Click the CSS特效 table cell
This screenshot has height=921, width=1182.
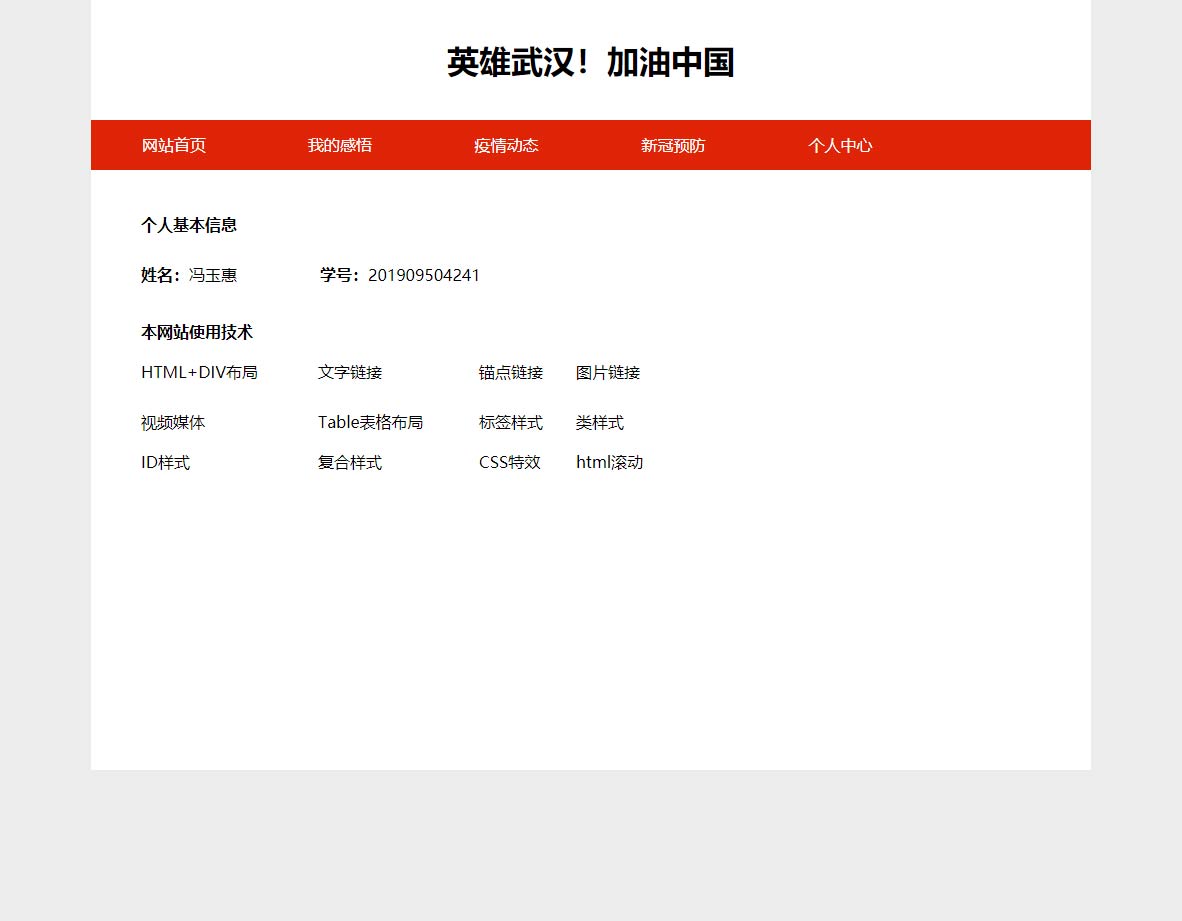510,462
